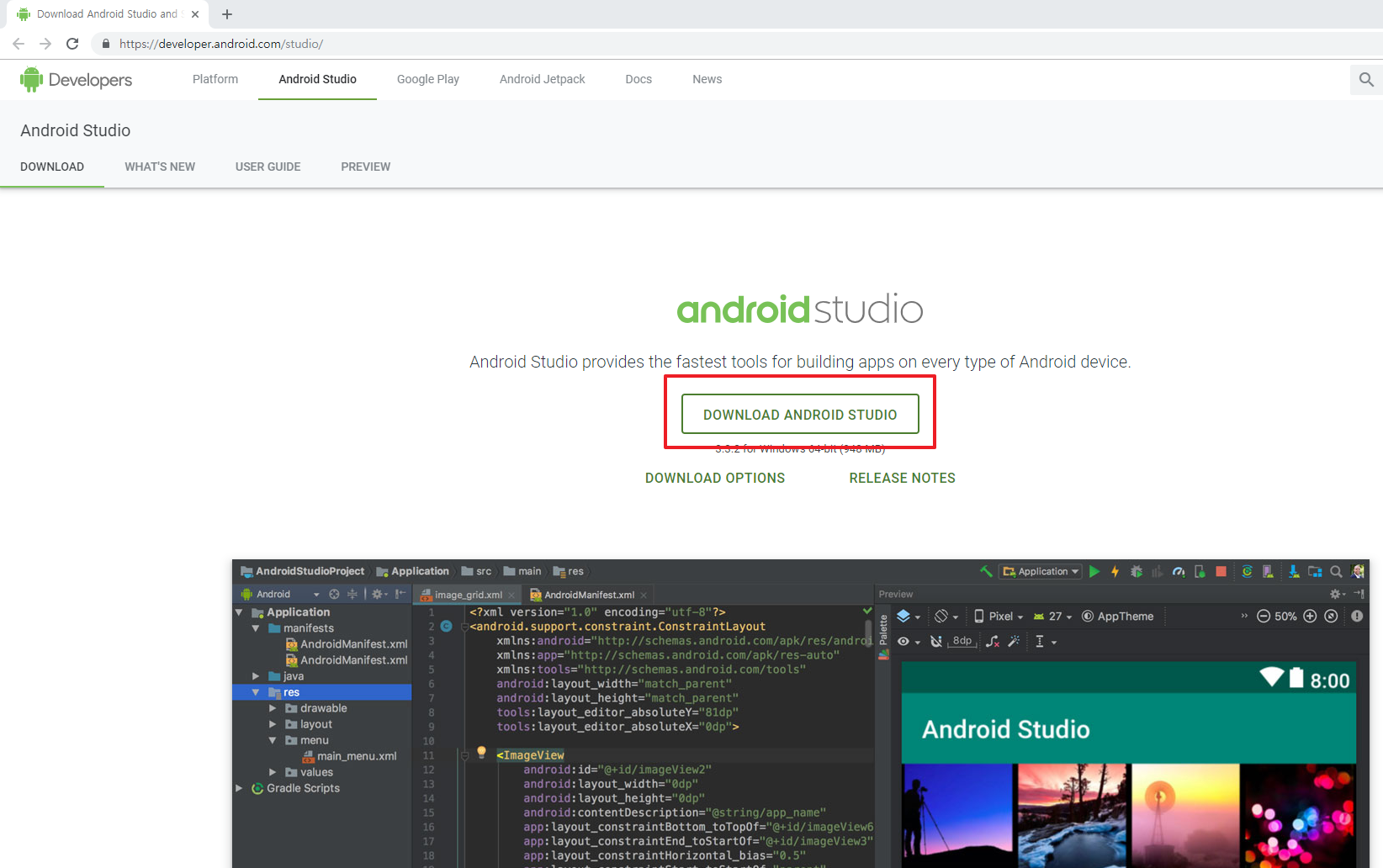Click the zoom to fit icon

[1331, 616]
